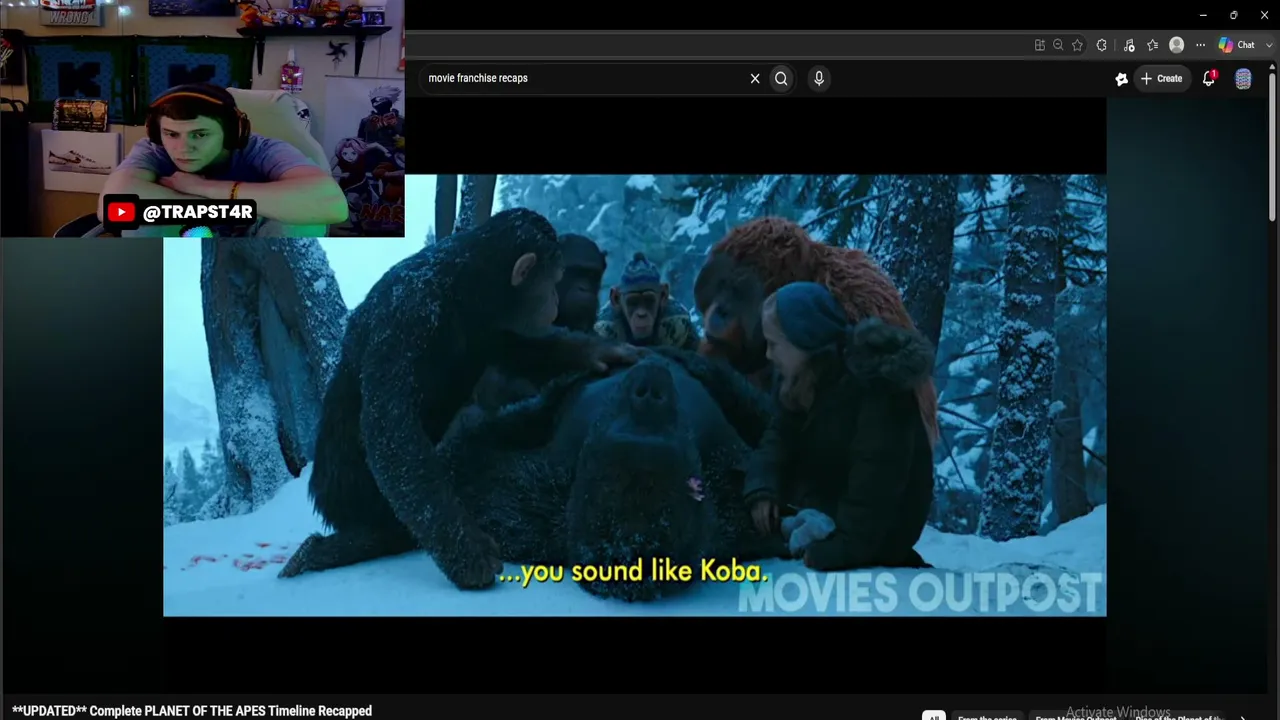1280x720 pixels.
Task: Open the browser profile avatar
Action: tap(1177, 45)
